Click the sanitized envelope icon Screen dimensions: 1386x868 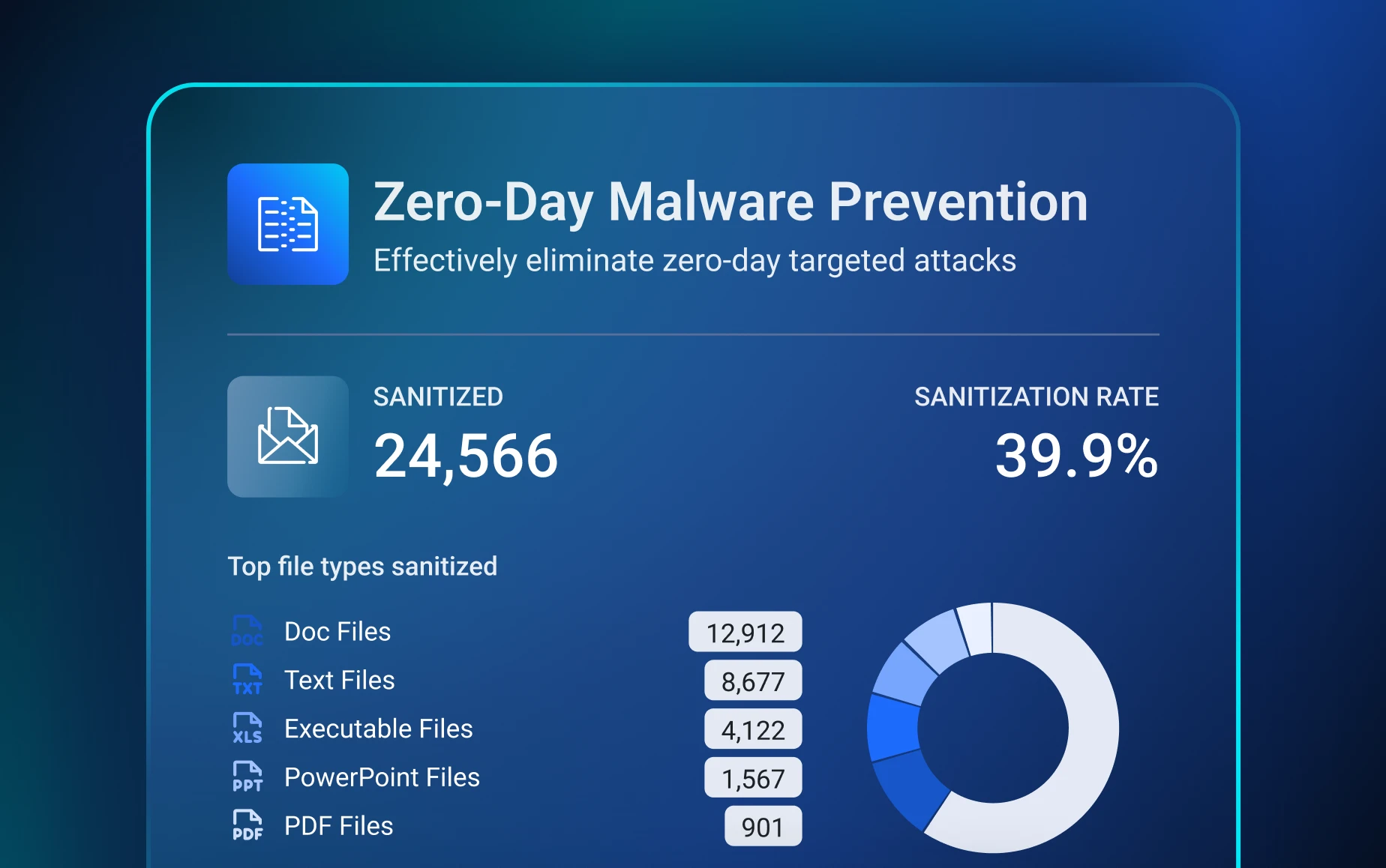pos(288,436)
